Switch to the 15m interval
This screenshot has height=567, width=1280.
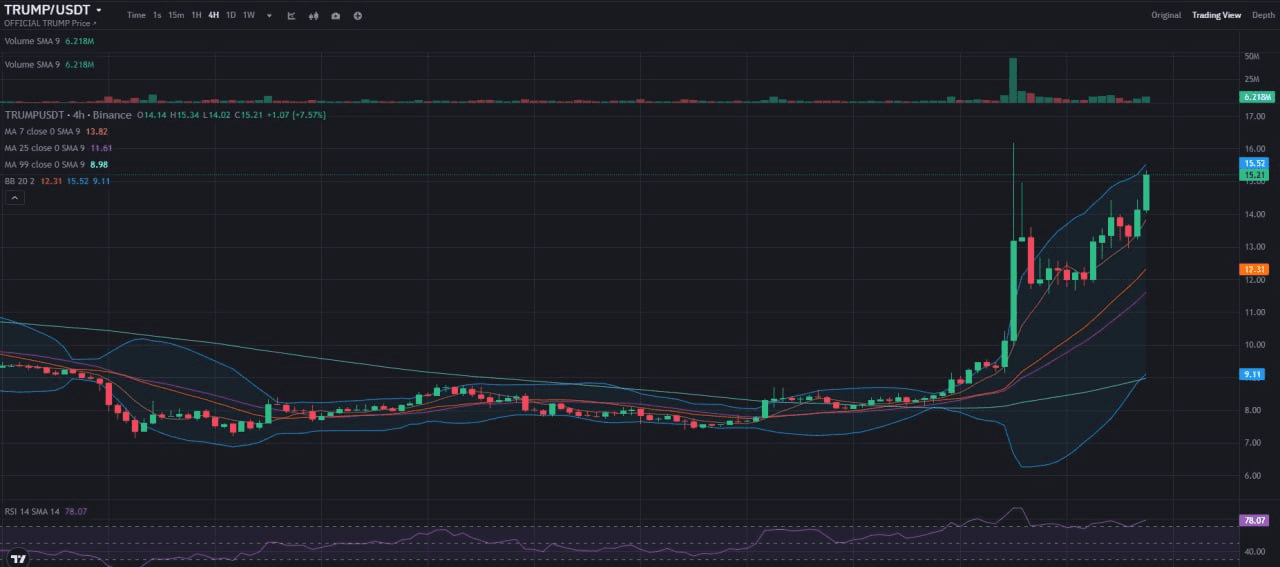pyautogui.click(x=176, y=15)
